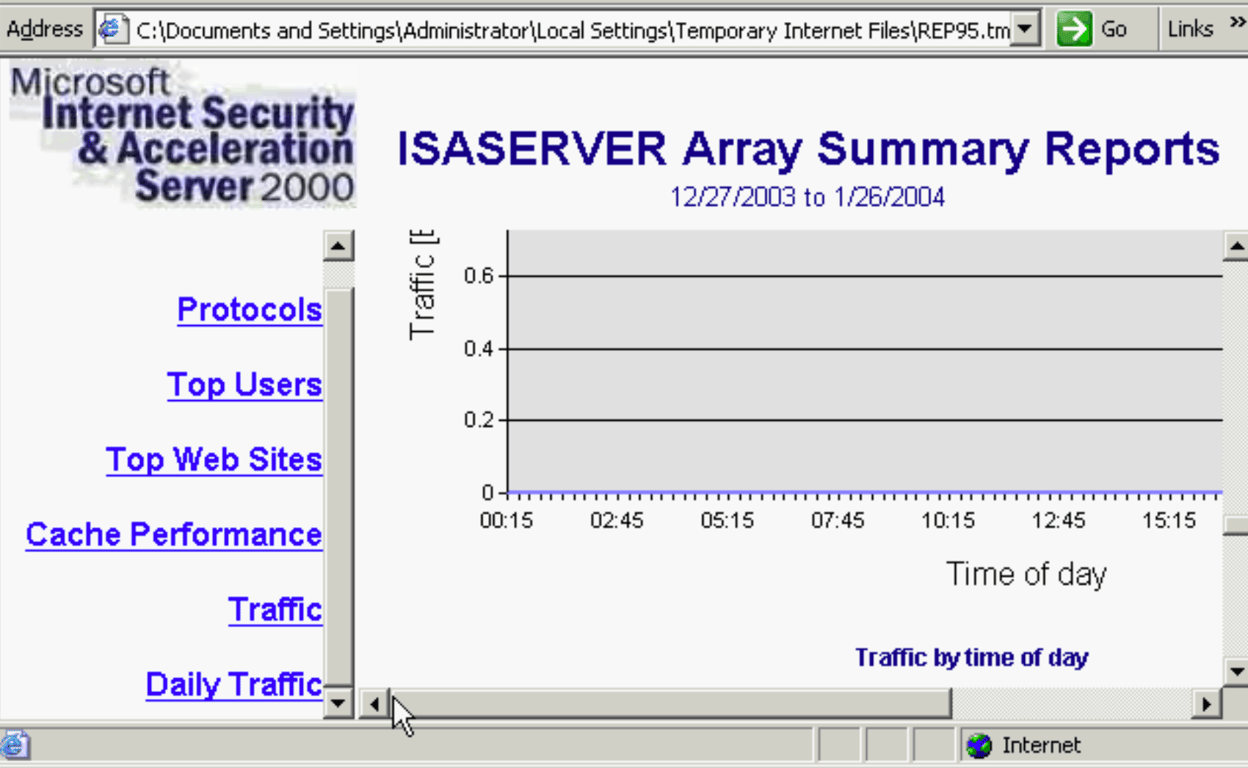Click the Links toolbar label
This screenshot has width=1248, height=768.
tap(1190, 30)
